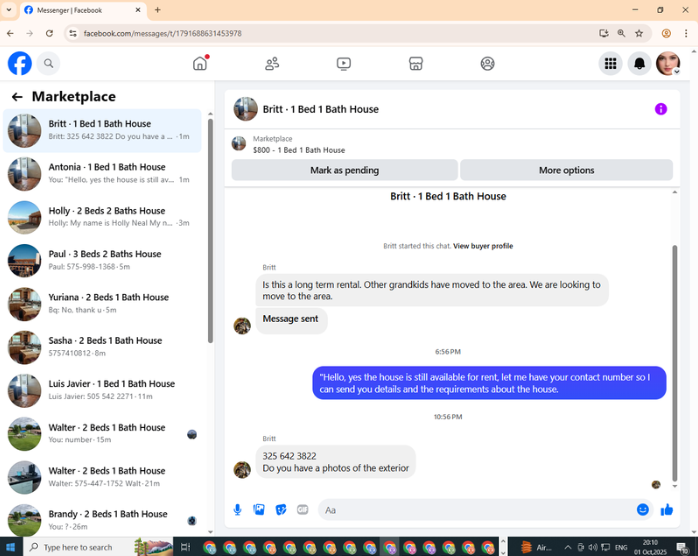This screenshot has width=698, height=556.
Task: Open the tab search dropdown arrow
Action: (8, 10)
